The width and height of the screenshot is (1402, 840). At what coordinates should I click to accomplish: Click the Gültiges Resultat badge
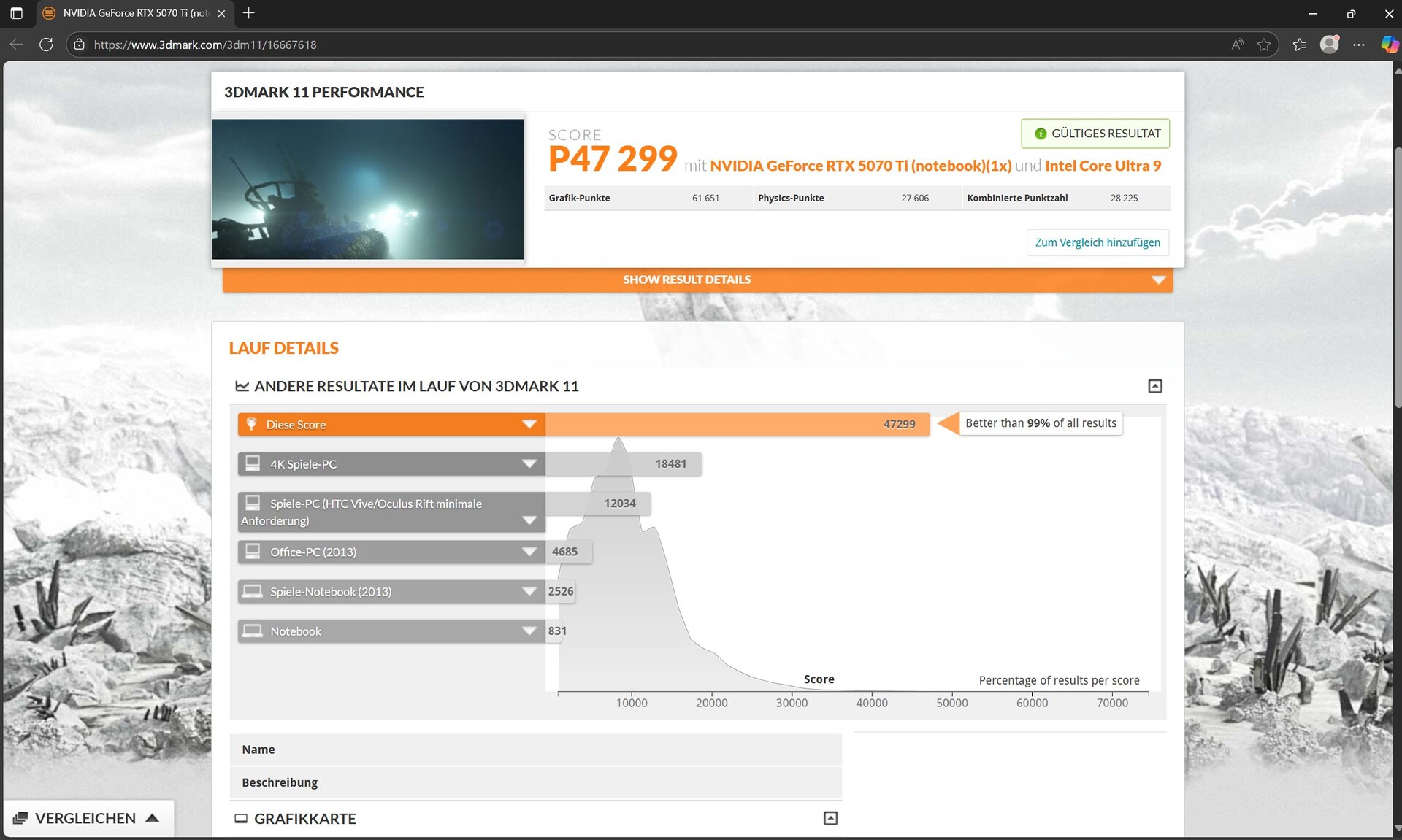[x=1095, y=134]
